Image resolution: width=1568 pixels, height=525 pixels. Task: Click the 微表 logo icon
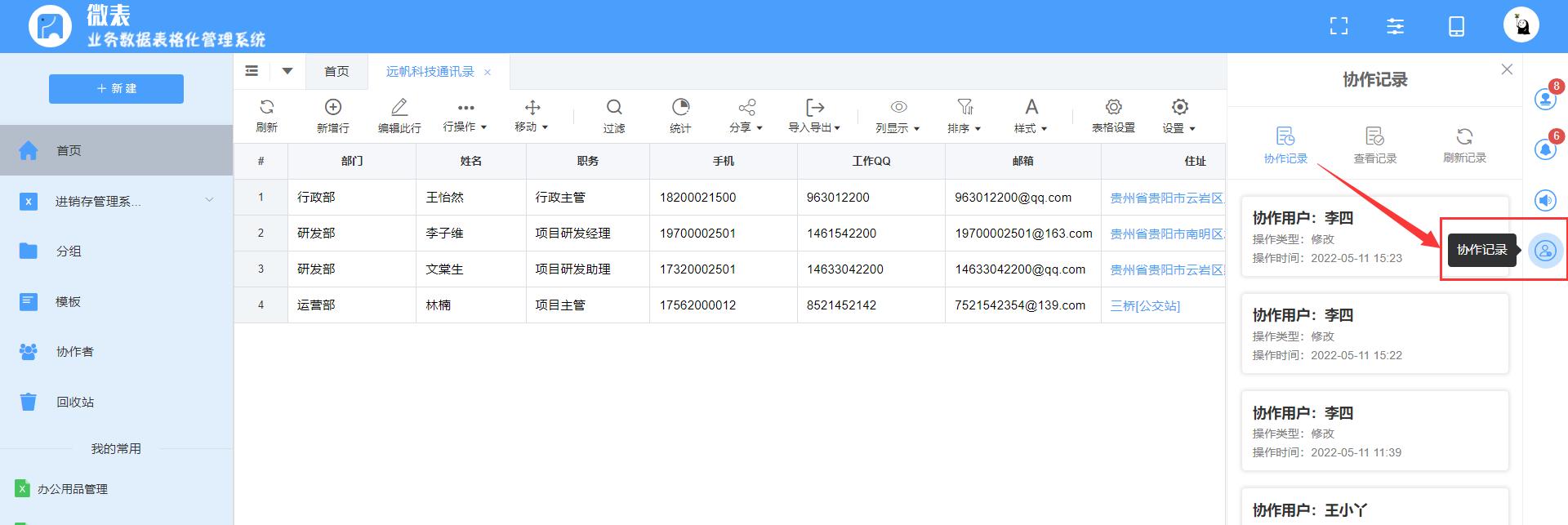[51, 26]
